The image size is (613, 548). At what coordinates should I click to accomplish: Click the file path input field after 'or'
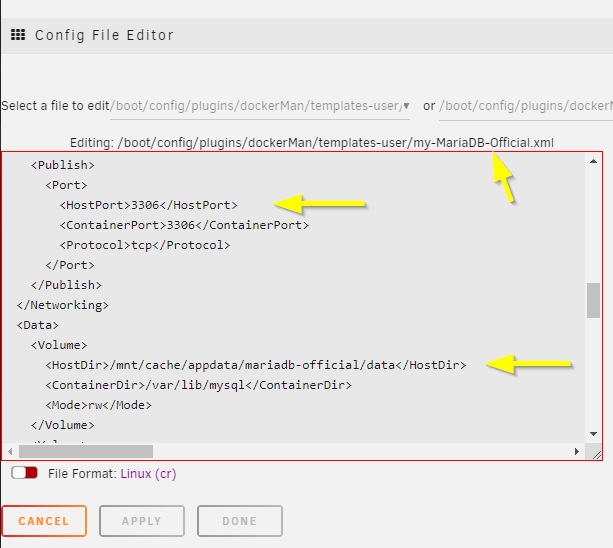(526, 106)
